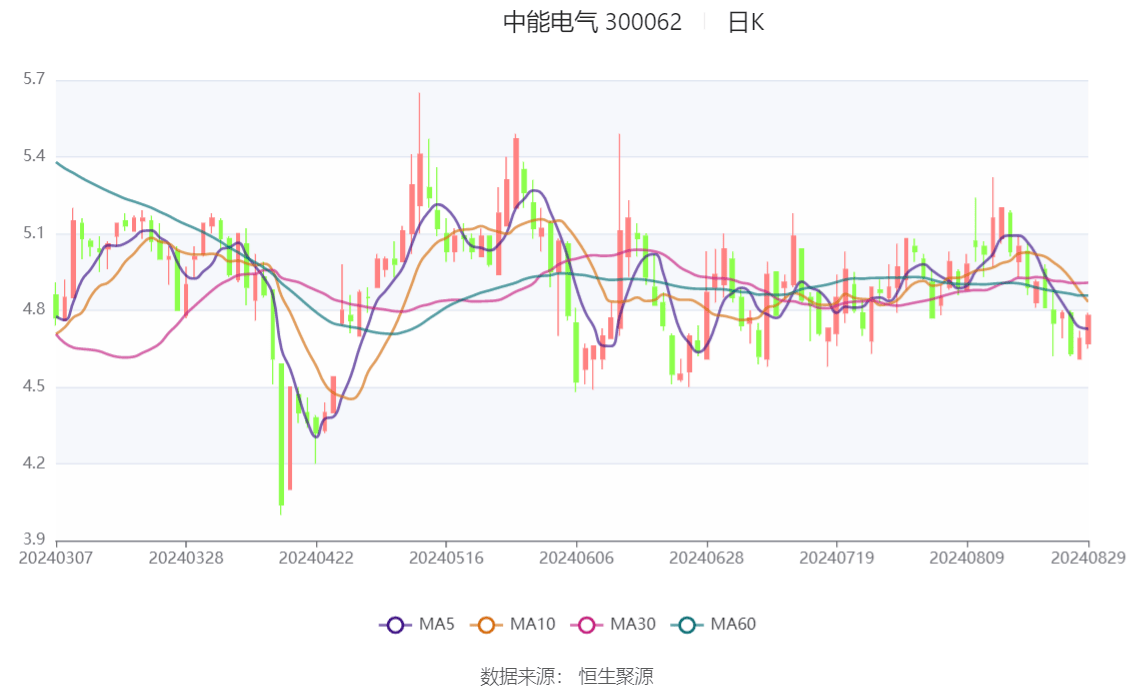
Task: Select the 日K period label
Action: [745, 23]
